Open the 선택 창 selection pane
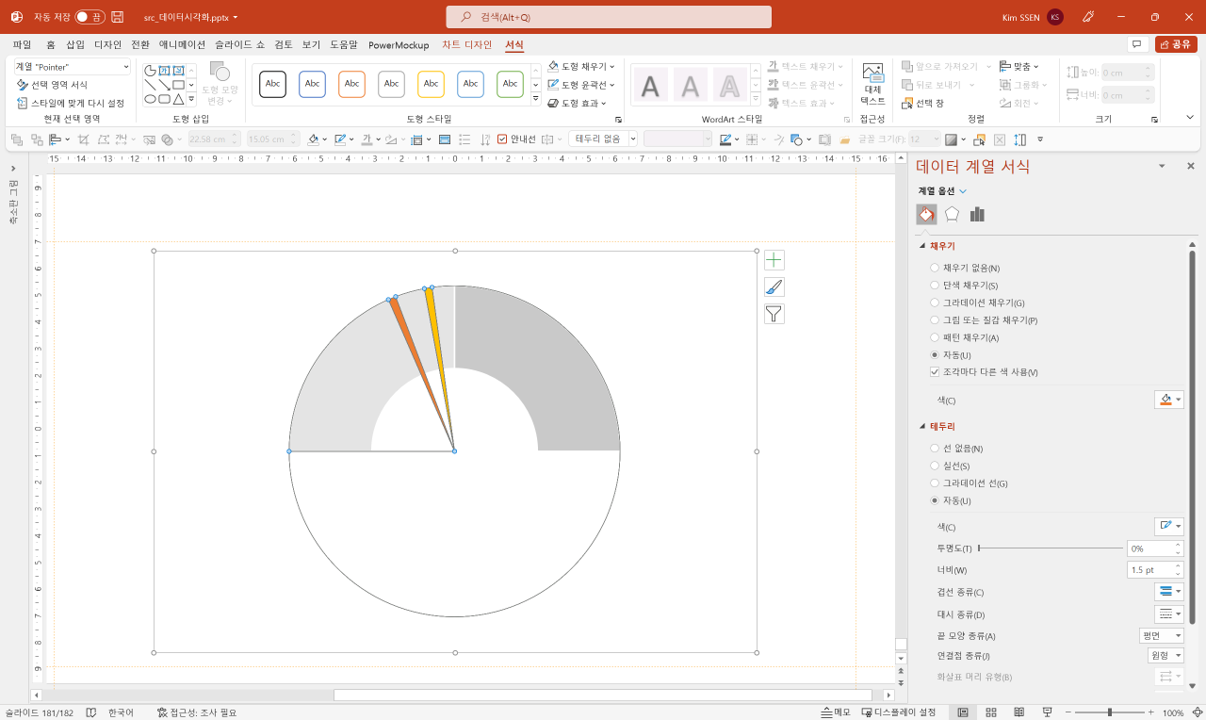This screenshot has height=720, width=1206. (923, 103)
